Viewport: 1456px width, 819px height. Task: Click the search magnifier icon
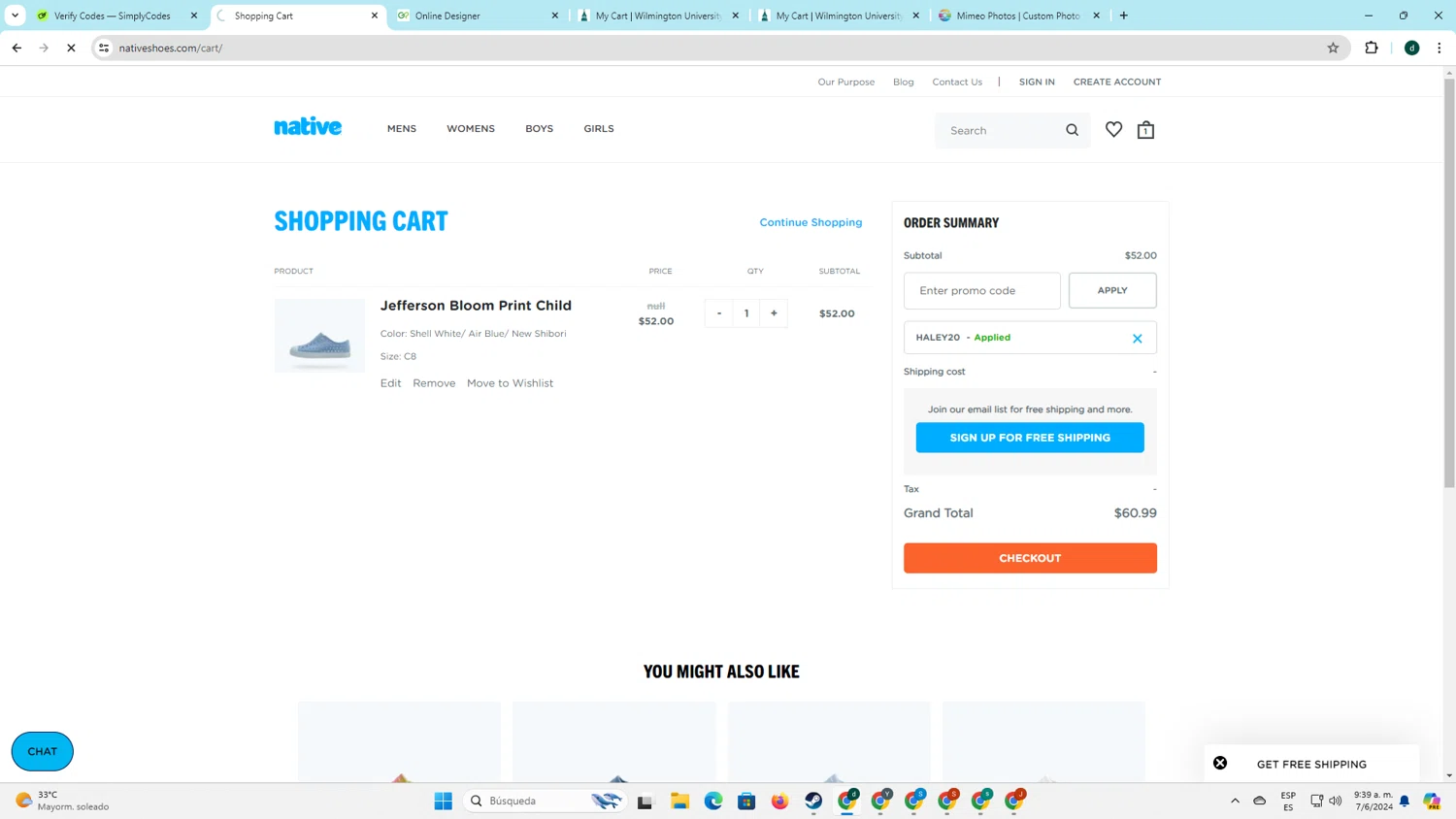click(x=1072, y=130)
